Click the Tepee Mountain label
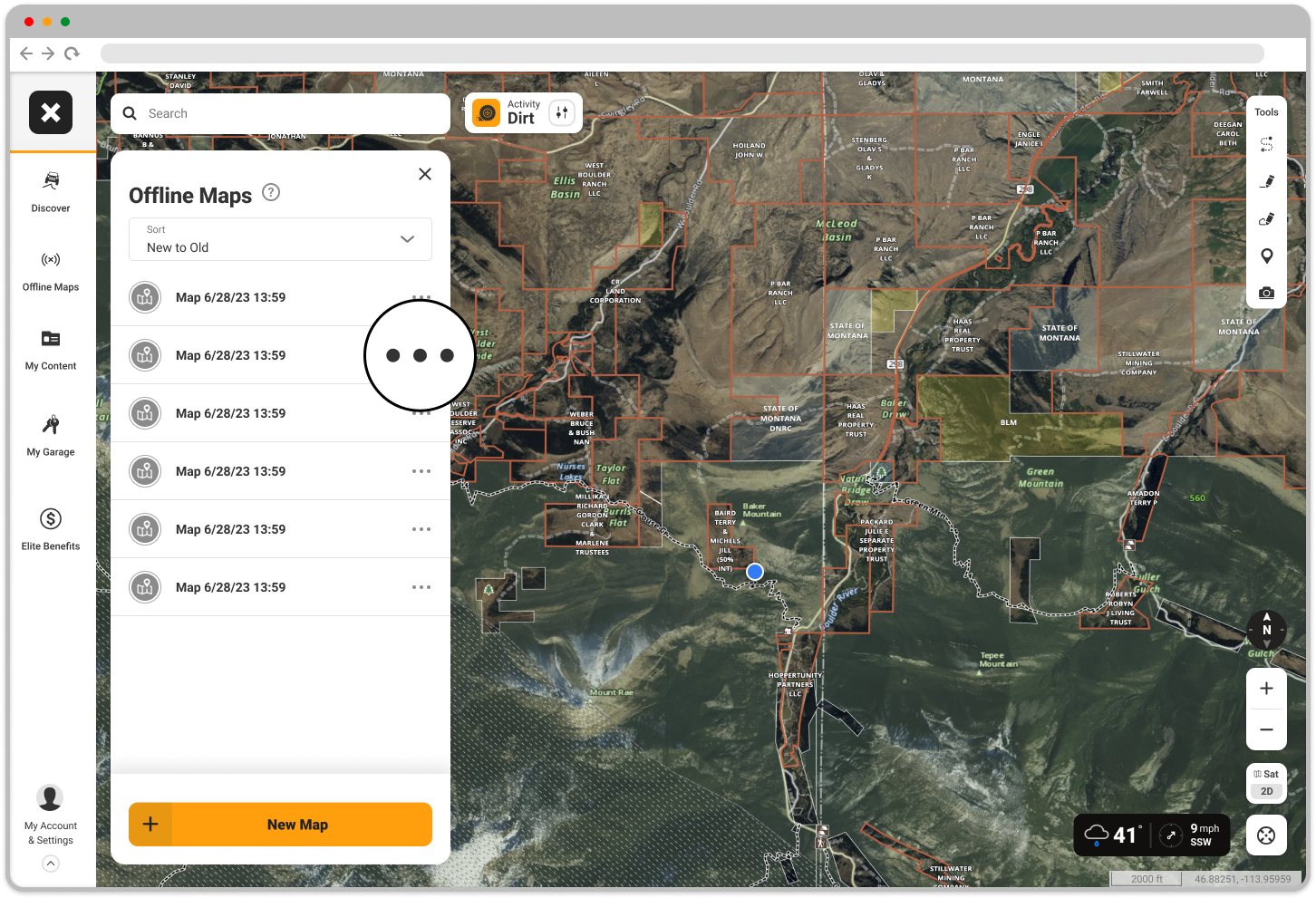1316x898 pixels. coord(998,660)
